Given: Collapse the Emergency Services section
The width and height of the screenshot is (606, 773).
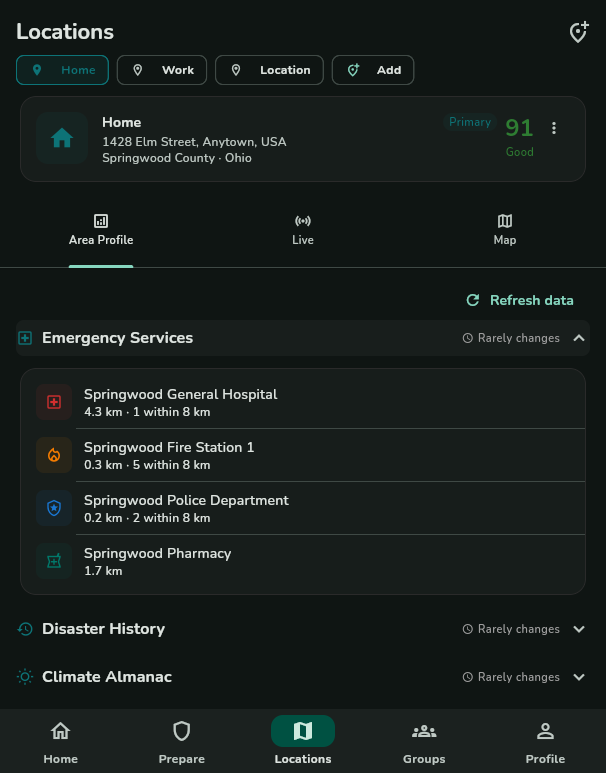Looking at the screenshot, I should coord(579,338).
